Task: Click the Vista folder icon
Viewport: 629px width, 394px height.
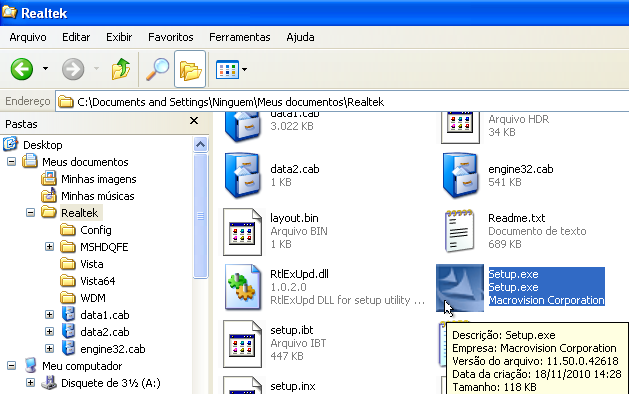Action: [68, 264]
